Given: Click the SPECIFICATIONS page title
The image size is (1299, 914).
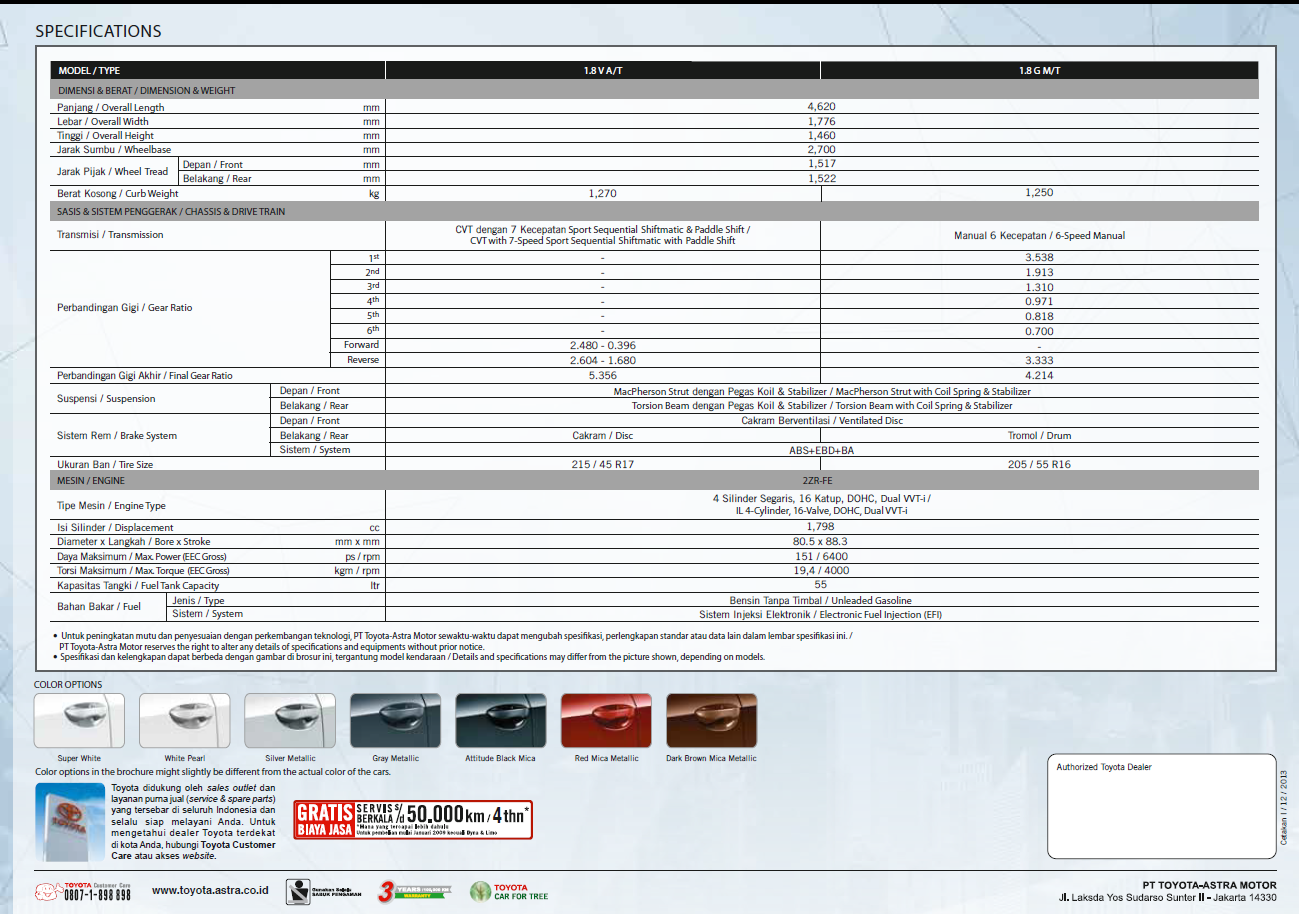Looking at the screenshot, I should [x=98, y=31].
